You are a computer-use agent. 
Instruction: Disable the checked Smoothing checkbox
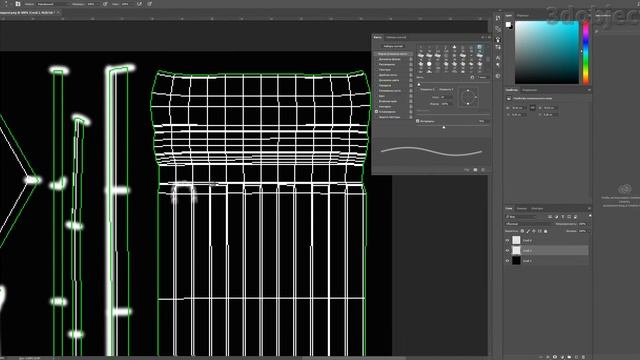pos(376,111)
